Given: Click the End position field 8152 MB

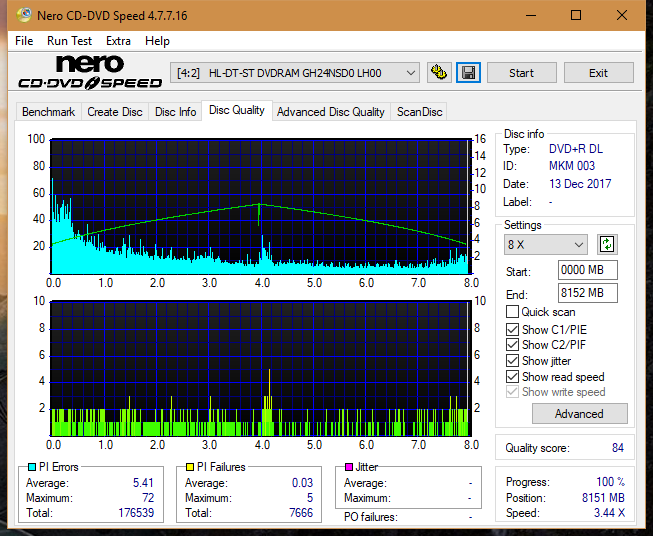Looking at the screenshot, I should click(587, 293).
